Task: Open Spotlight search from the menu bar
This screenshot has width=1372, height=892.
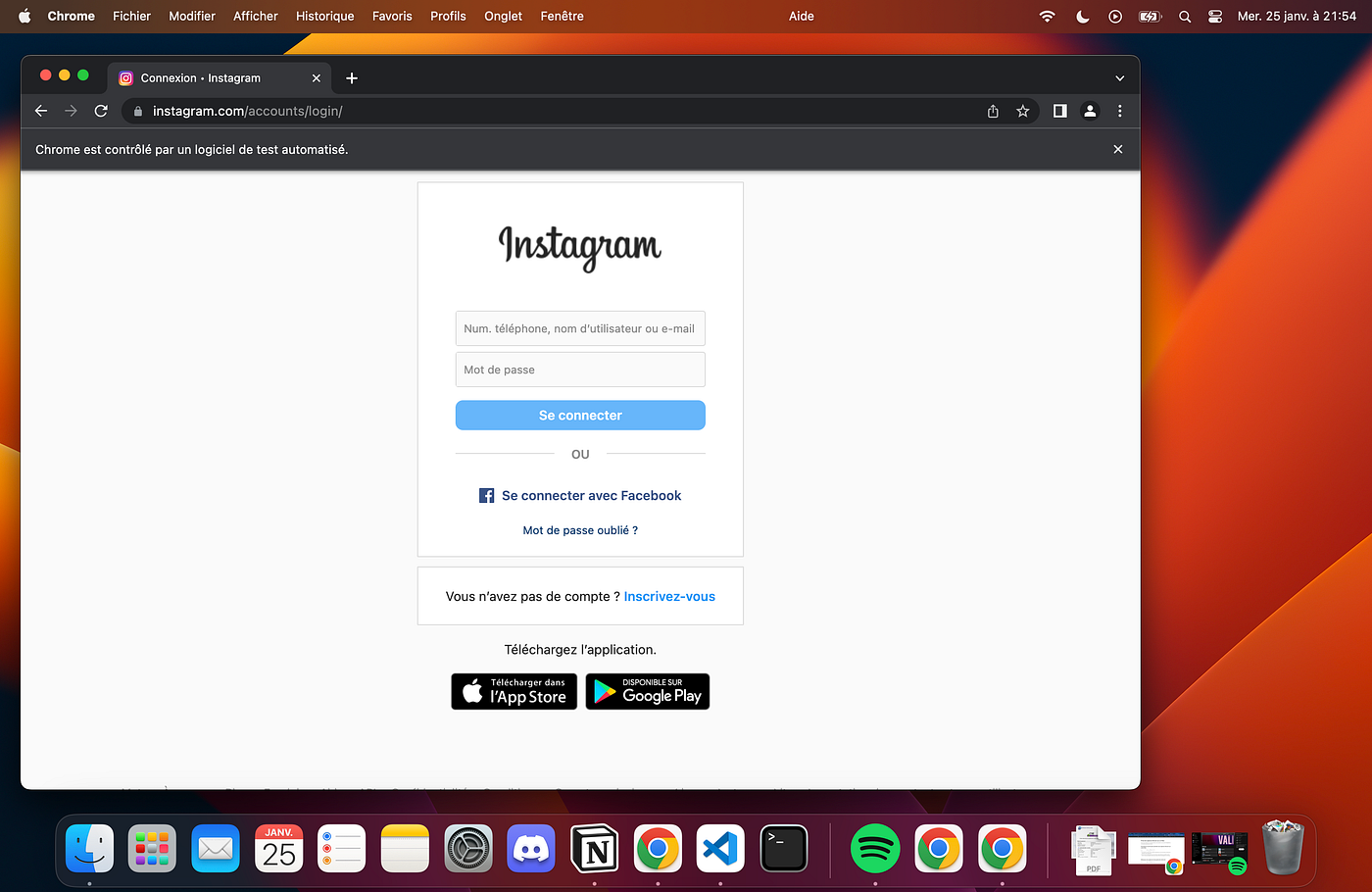Action: [1185, 16]
